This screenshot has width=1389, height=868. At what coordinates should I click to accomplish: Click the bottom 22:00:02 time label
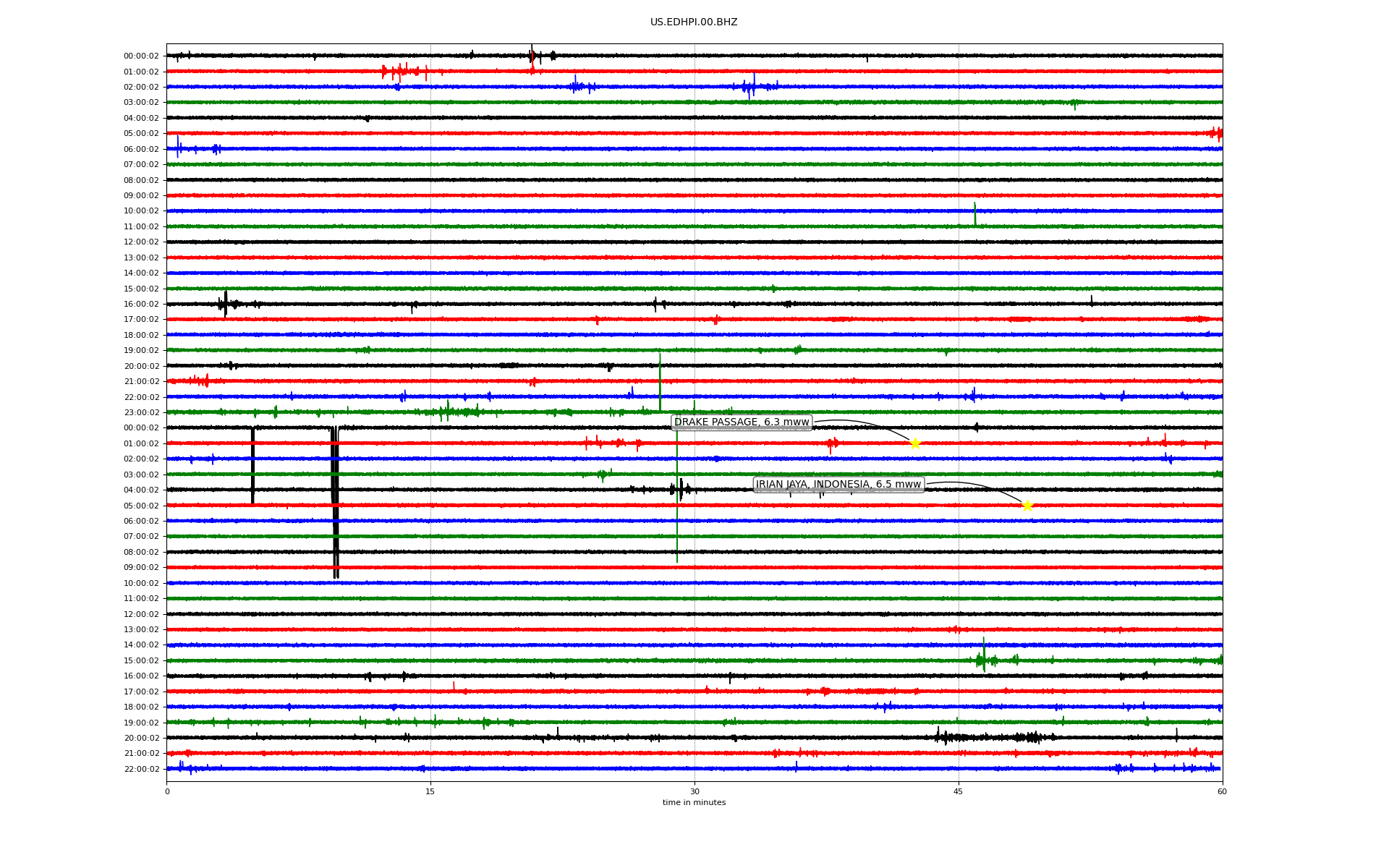tap(141, 769)
